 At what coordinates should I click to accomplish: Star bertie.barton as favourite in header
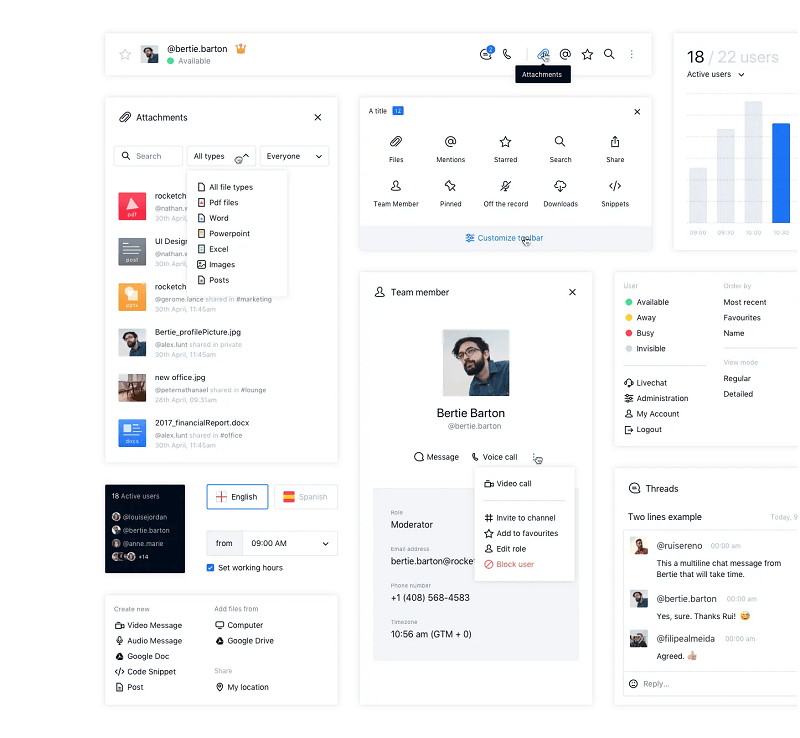[125, 54]
